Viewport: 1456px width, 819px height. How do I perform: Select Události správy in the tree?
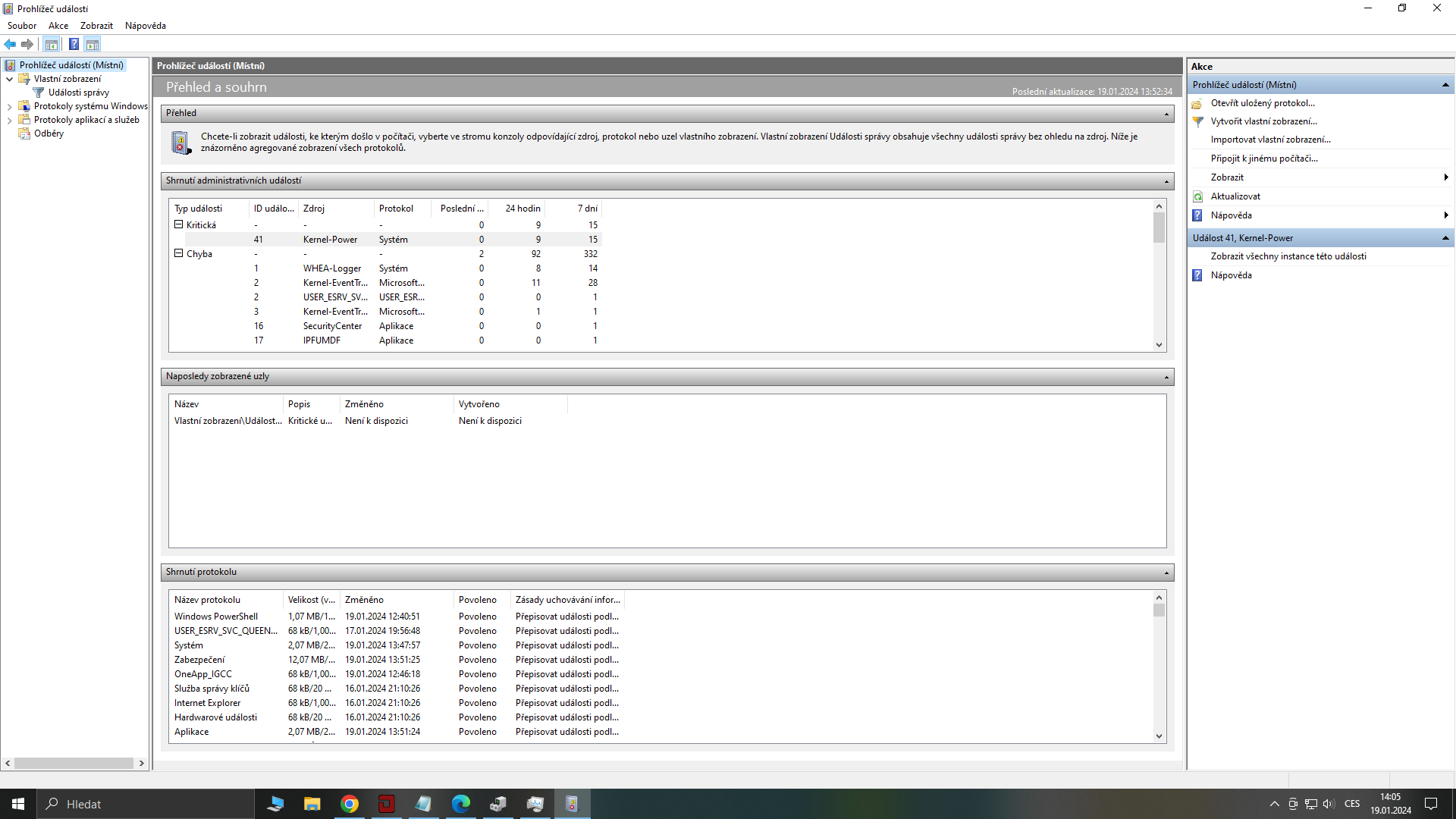79,93
